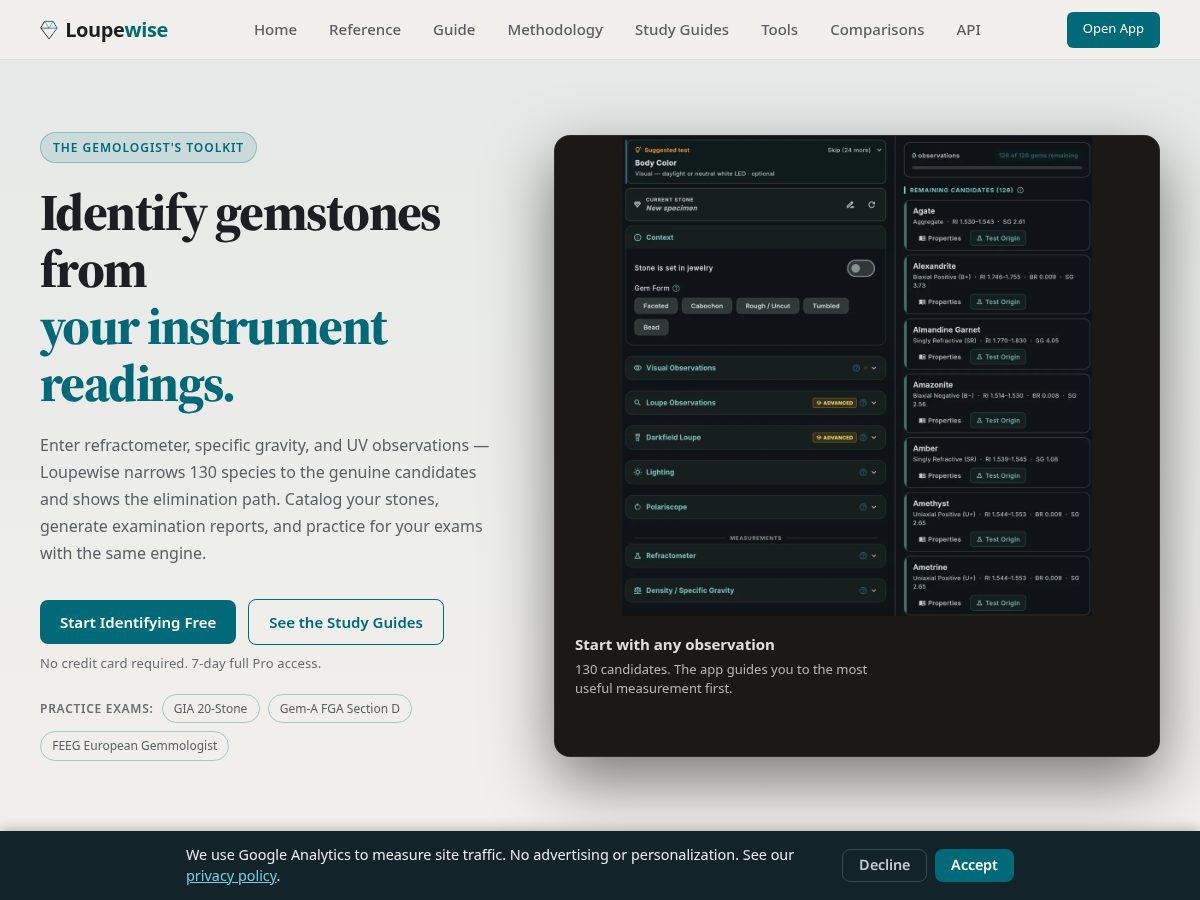The image size is (1200, 900).
Task: Click See the Study Guides button
Action: 346,622
